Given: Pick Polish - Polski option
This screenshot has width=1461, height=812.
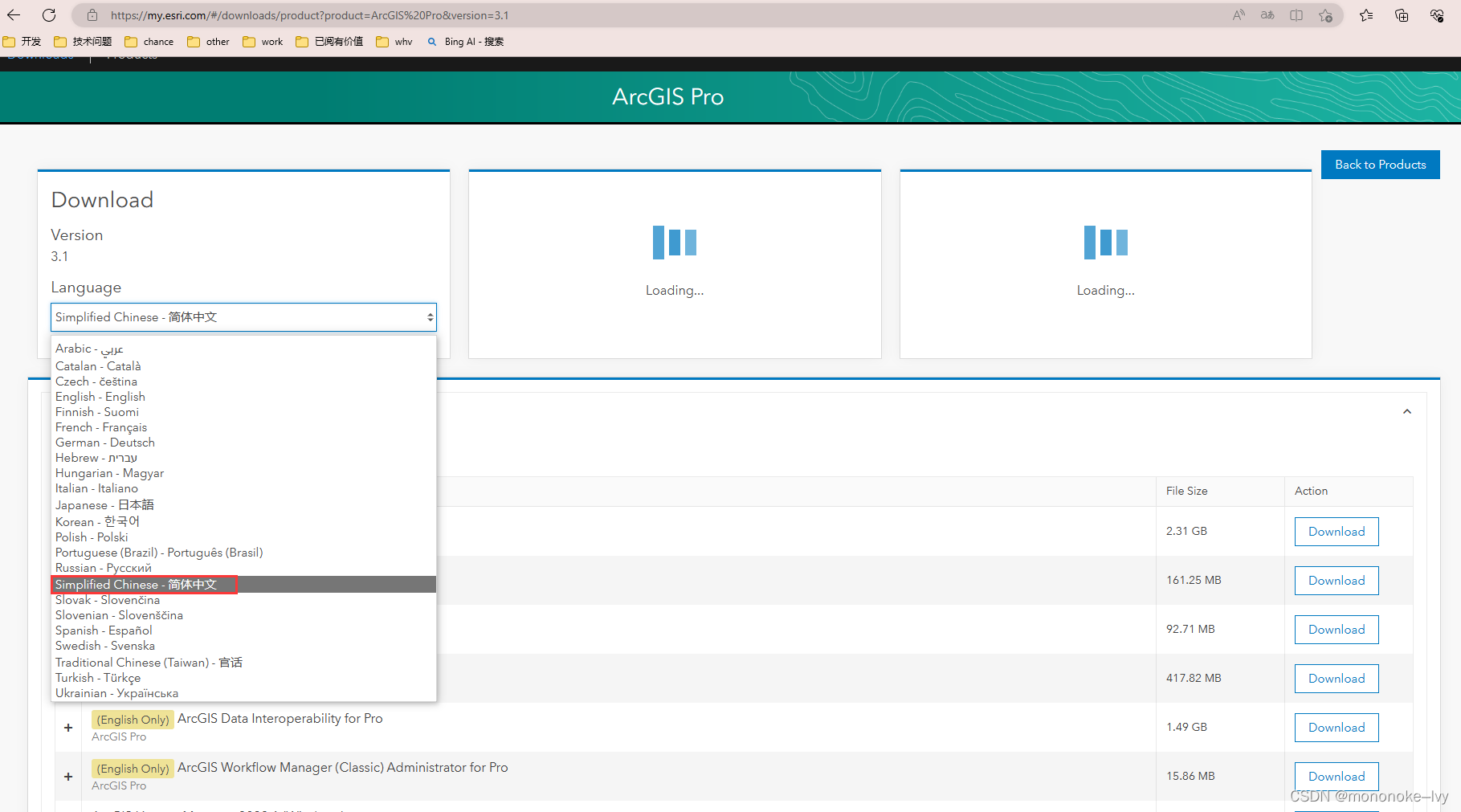Looking at the screenshot, I should click(243, 537).
